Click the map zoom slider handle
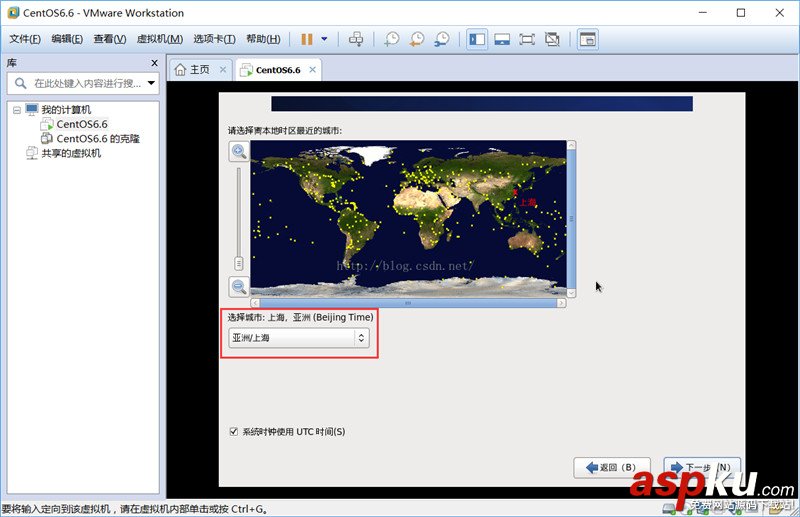Screen dimensions: 800x517 238,263
